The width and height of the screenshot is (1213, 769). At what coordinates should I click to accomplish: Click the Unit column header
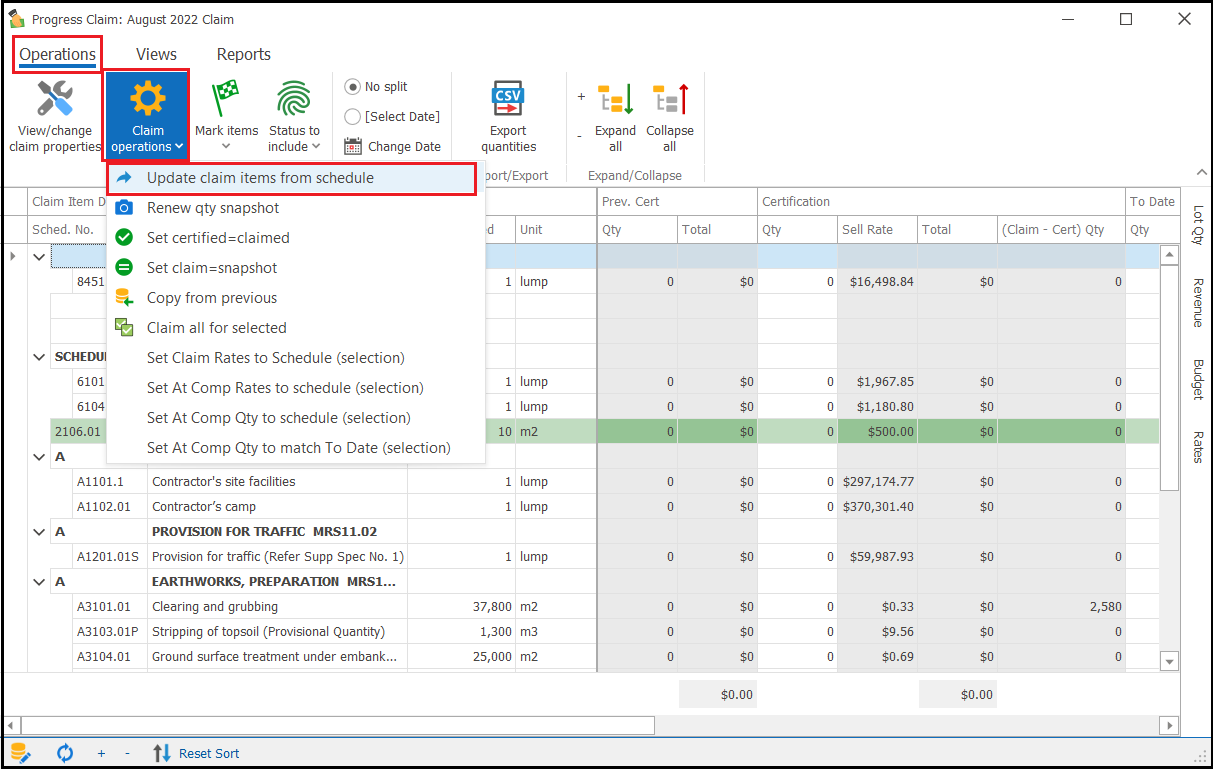pos(555,229)
